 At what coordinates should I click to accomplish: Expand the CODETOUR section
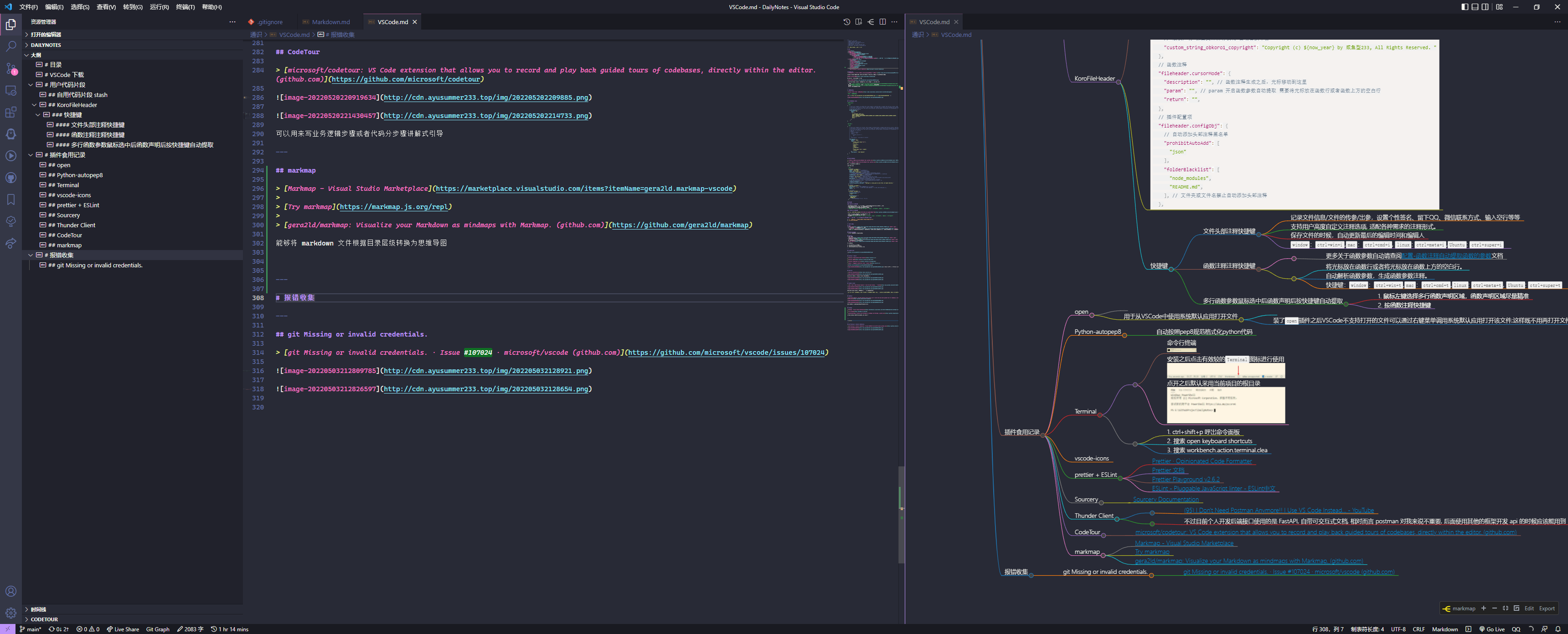tap(133, 619)
